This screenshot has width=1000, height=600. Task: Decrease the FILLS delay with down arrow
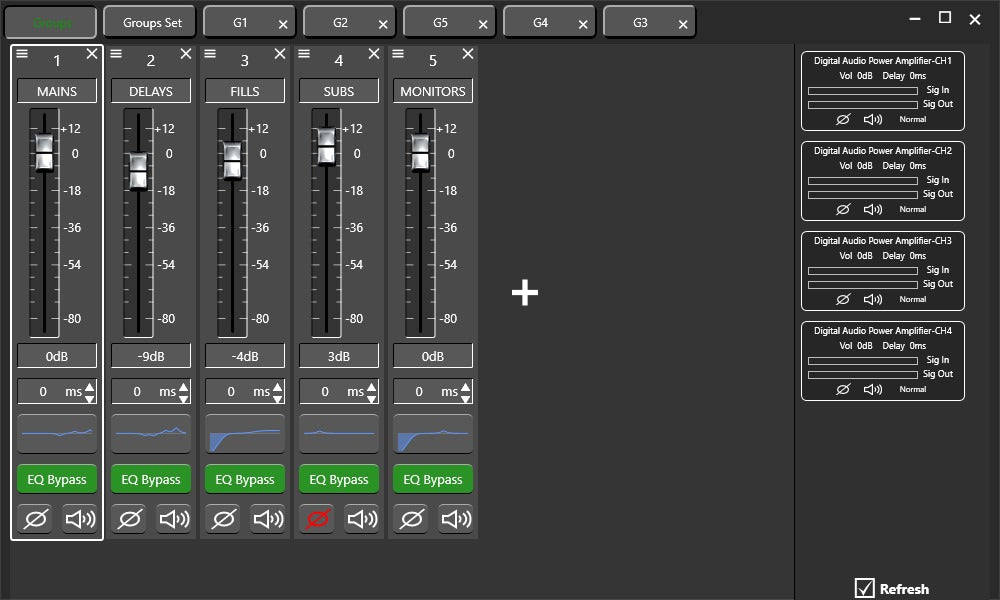click(278, 398)
